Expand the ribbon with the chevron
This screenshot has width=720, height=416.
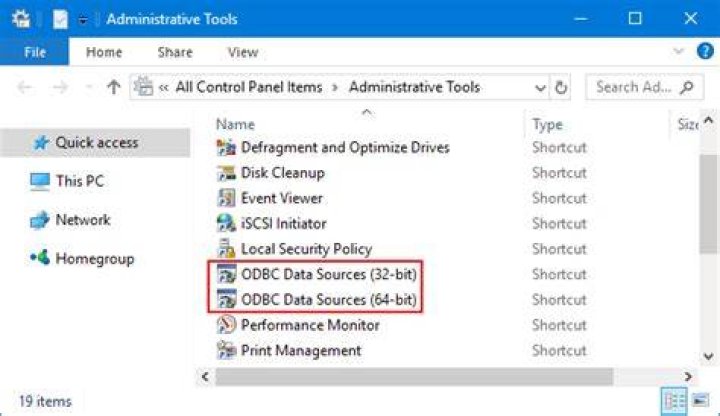pos(678,51)
